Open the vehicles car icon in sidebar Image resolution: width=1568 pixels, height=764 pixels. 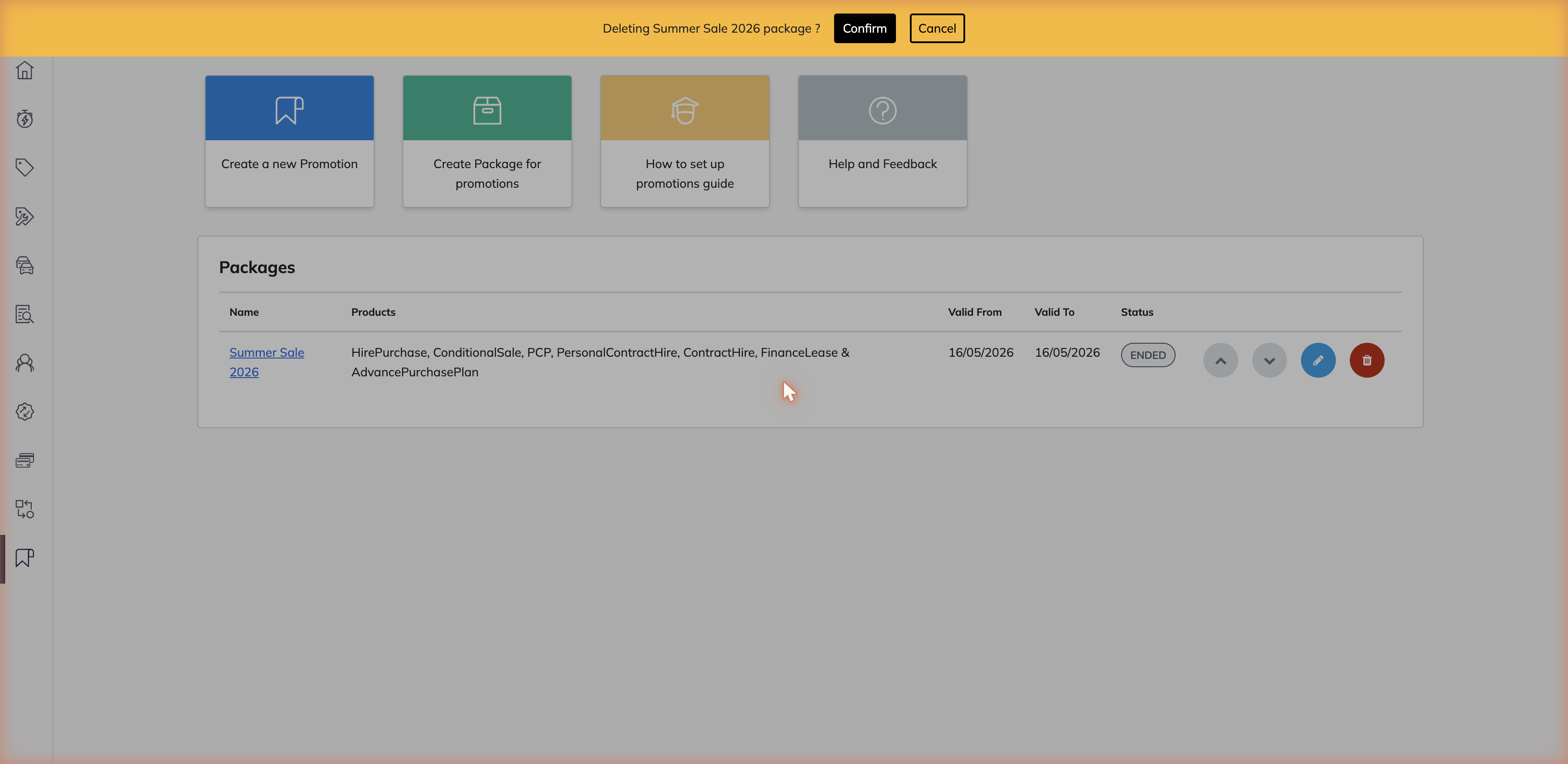click(25, 265)
